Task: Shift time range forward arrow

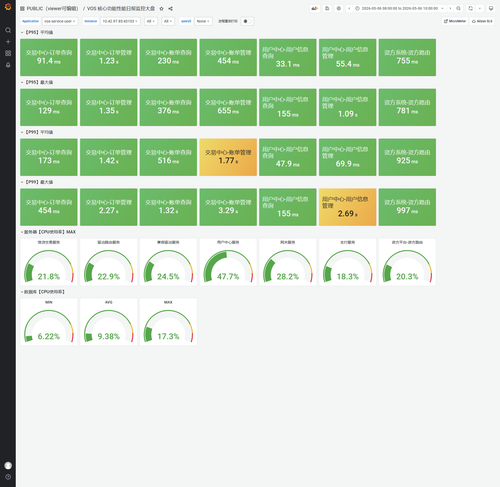Action: point(450,8)
